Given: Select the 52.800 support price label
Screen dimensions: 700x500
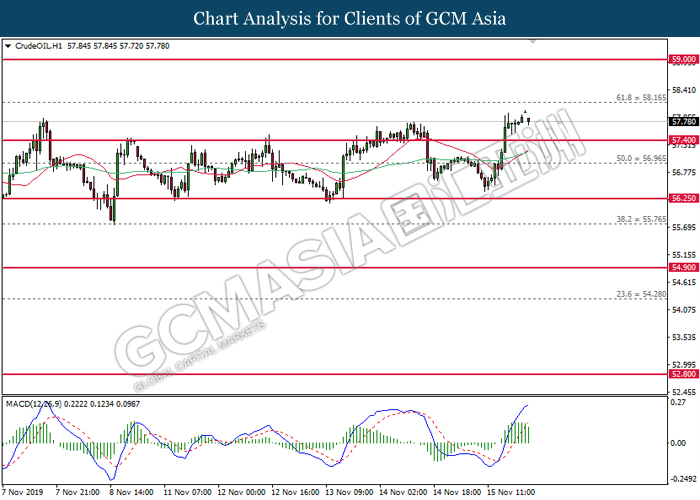Looking at the screenshot, I should point(683,374).
